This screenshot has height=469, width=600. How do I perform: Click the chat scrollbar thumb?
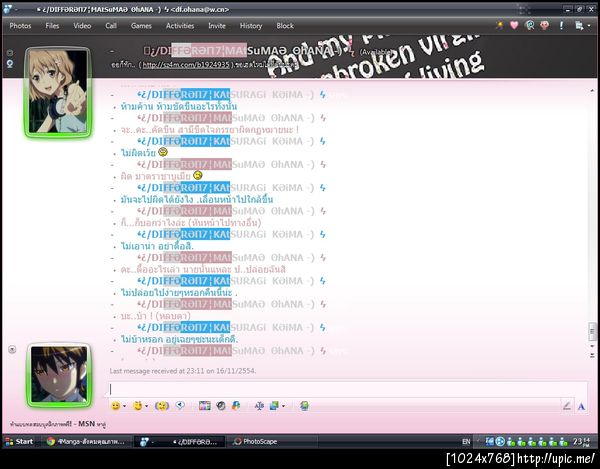coord(592,332)
